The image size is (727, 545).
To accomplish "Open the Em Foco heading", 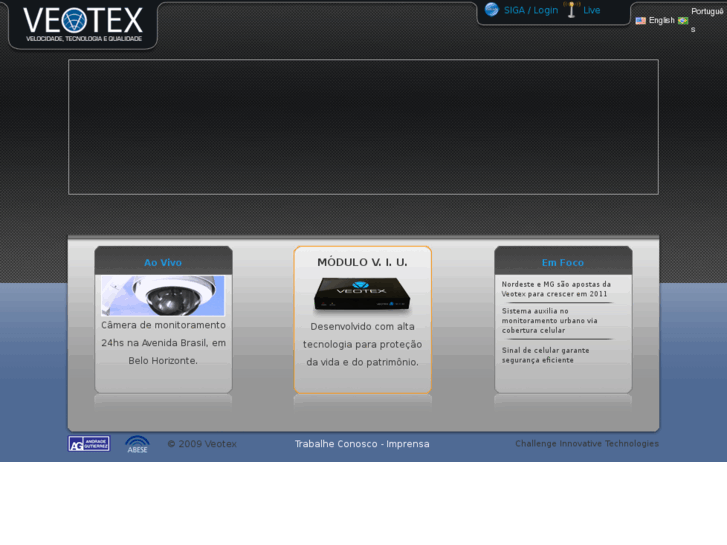I will click(x=562, y=263).
